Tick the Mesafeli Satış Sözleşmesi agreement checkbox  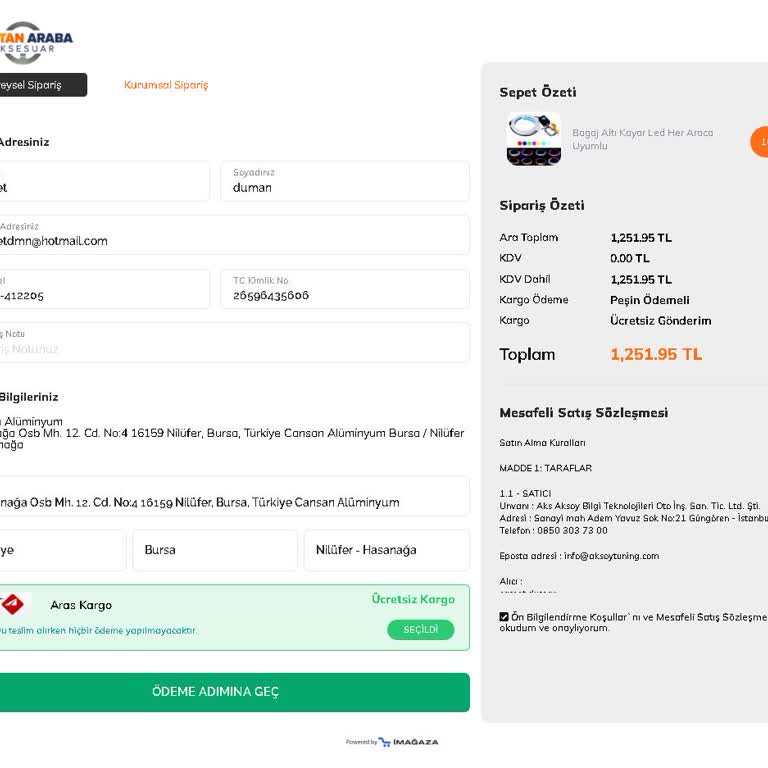click(x=504, y=617)
